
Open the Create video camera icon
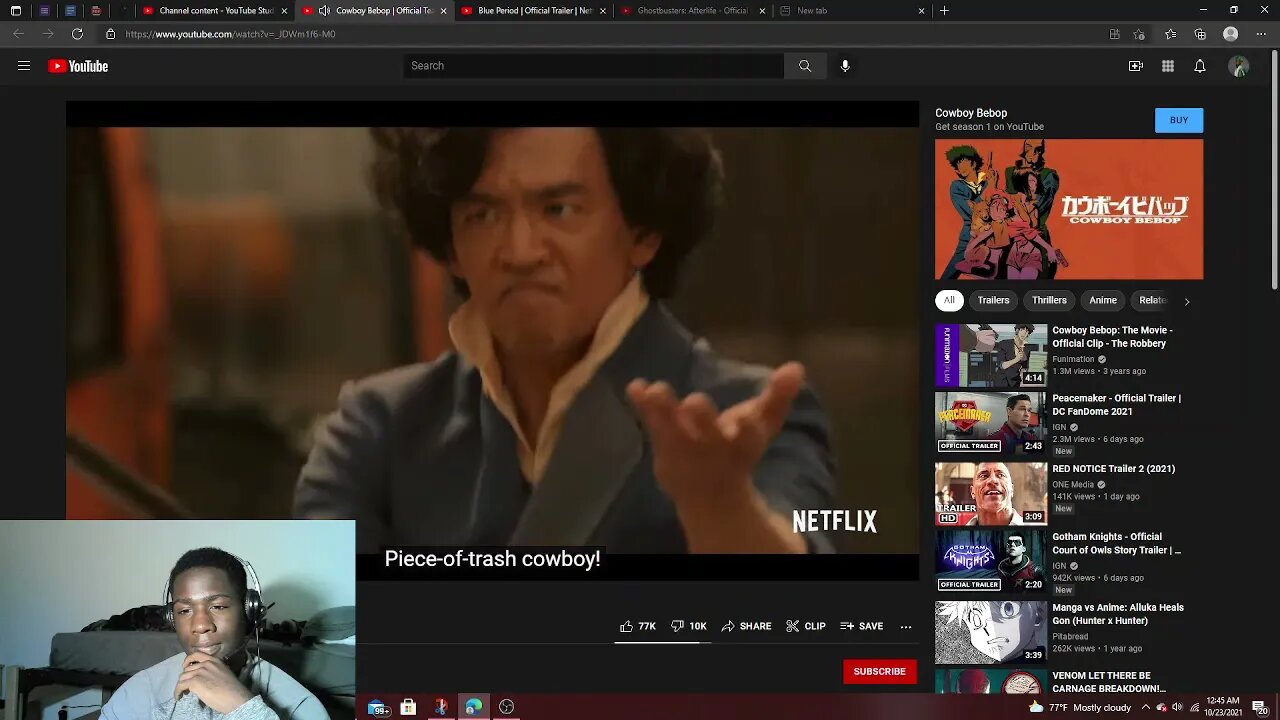coord(1136,66)
